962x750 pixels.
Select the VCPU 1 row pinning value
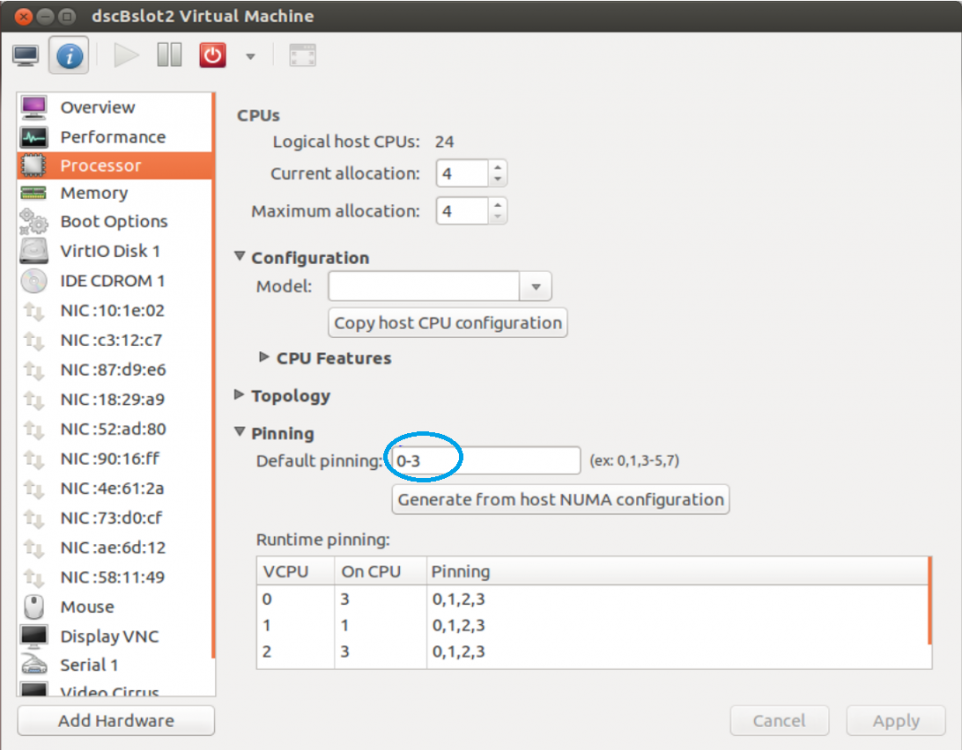click(x=458, y=625)
